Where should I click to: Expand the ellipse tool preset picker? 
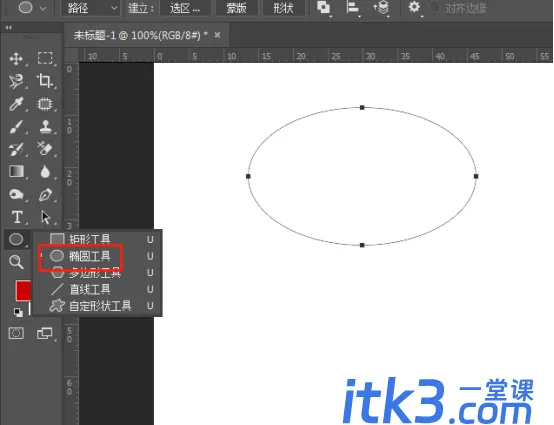(33, 7)
